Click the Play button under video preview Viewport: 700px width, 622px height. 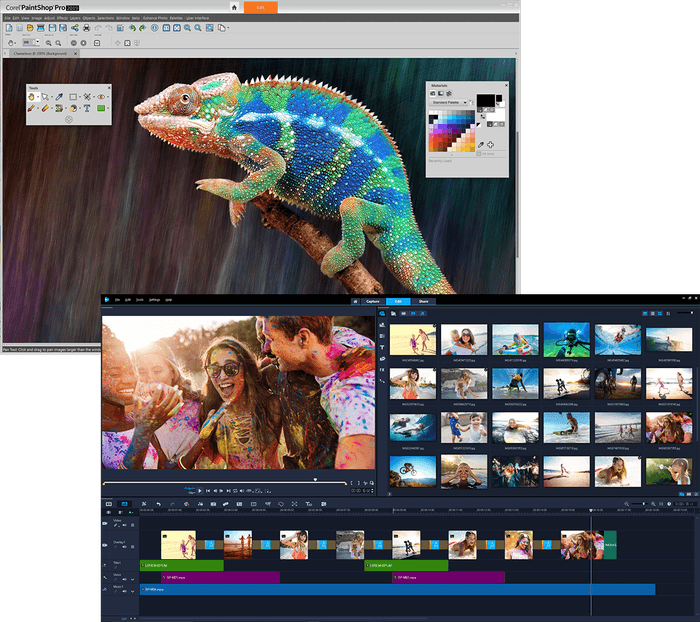point(199,490)
